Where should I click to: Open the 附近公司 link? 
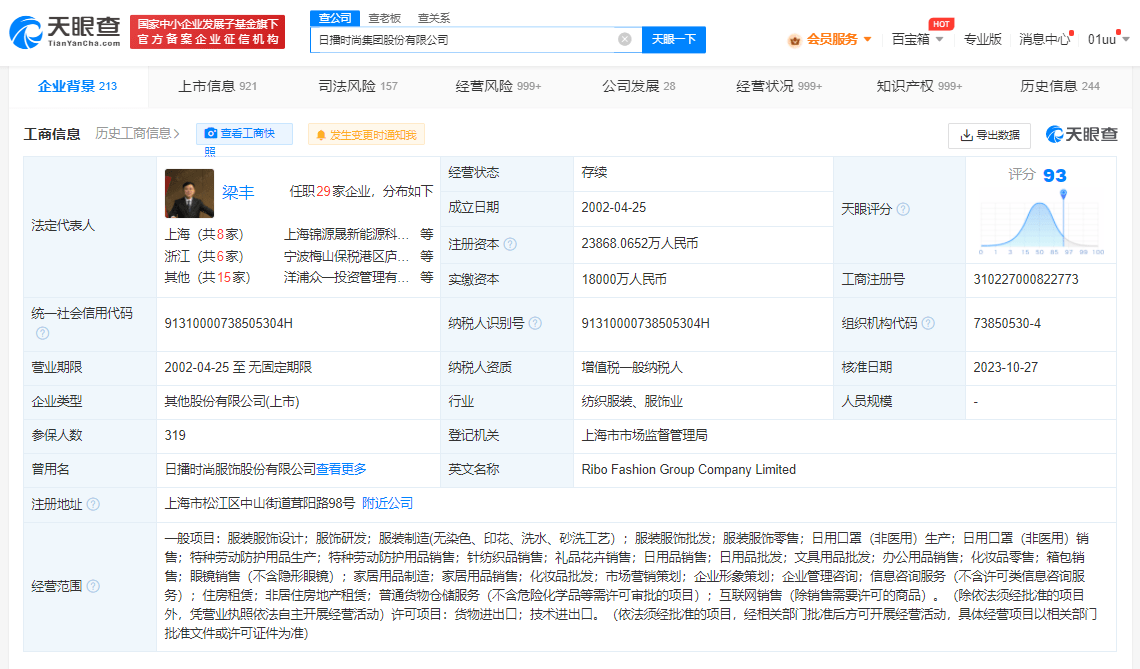coord(387,503)
